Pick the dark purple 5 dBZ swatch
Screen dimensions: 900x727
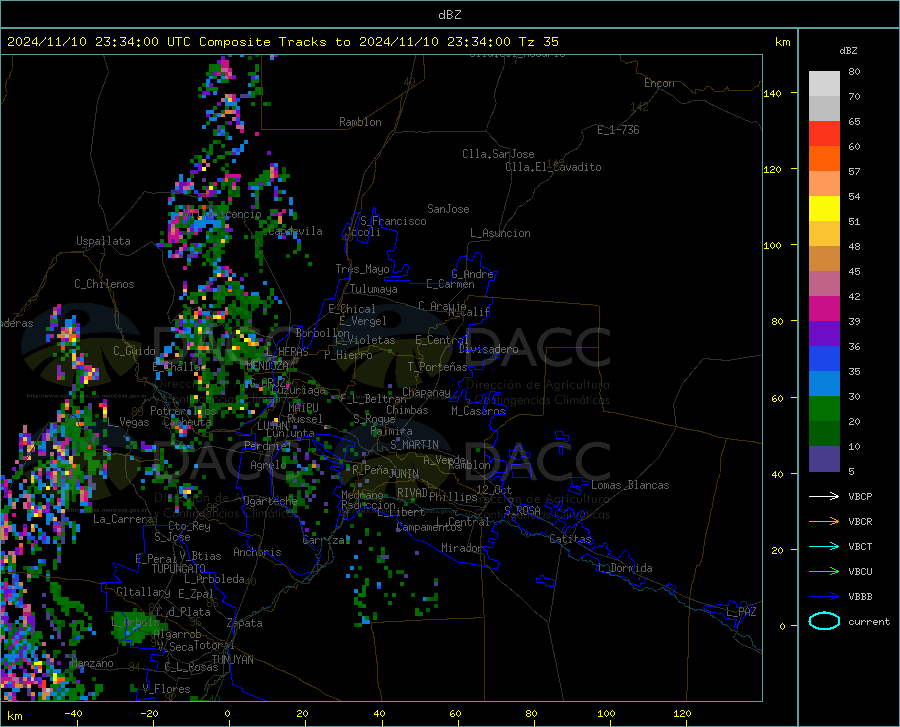coord(824,459)
